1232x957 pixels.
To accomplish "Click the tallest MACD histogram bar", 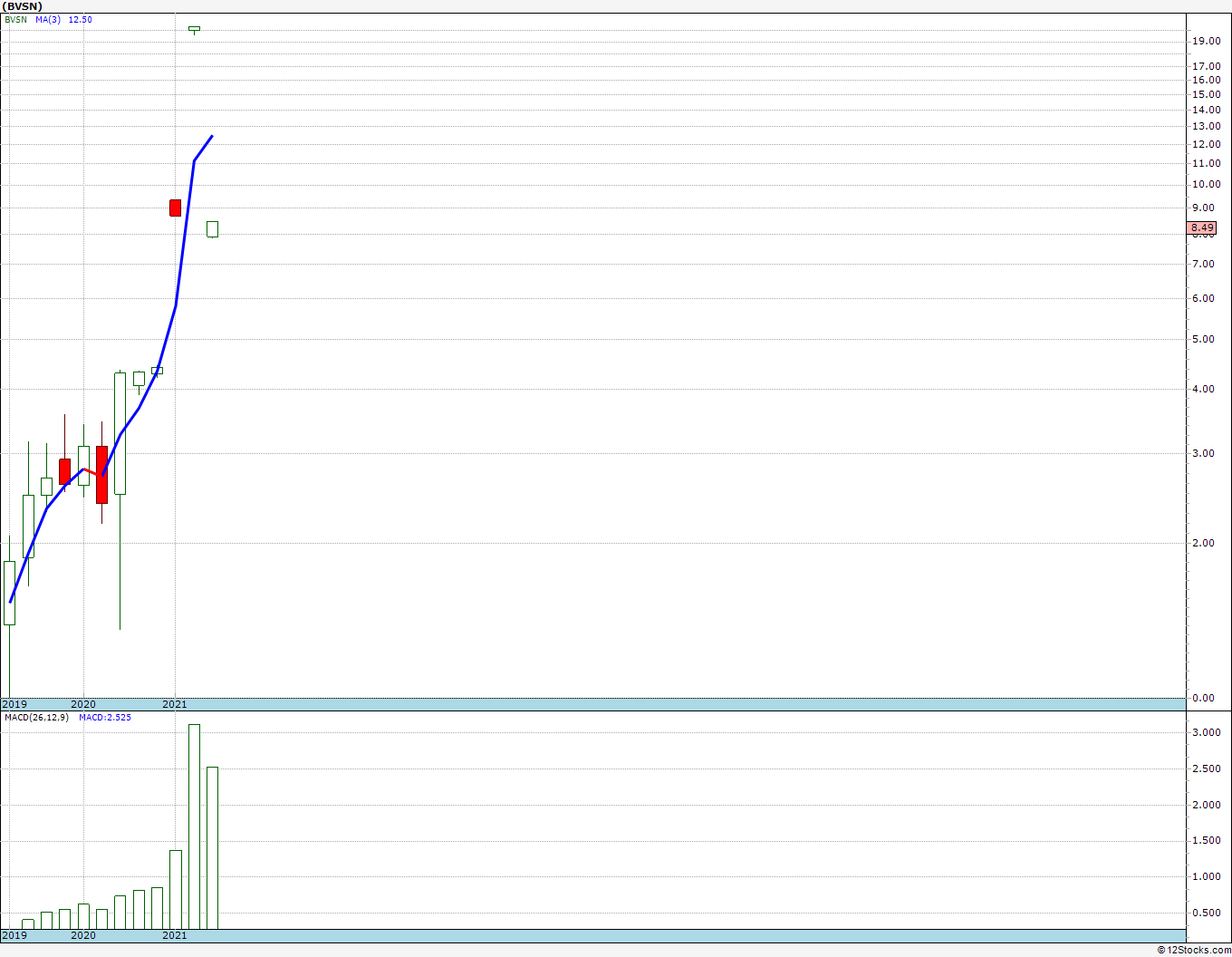I will pos(194,826).
